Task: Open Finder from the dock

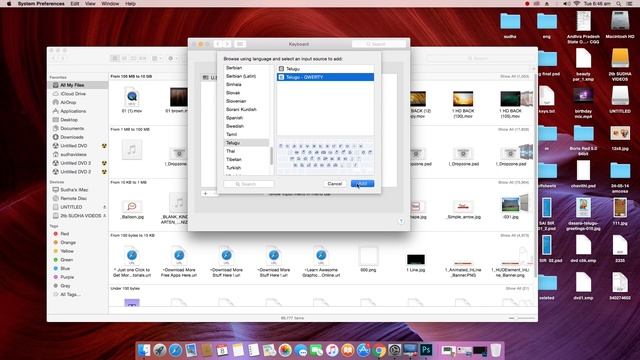Action: pos(144,350)
